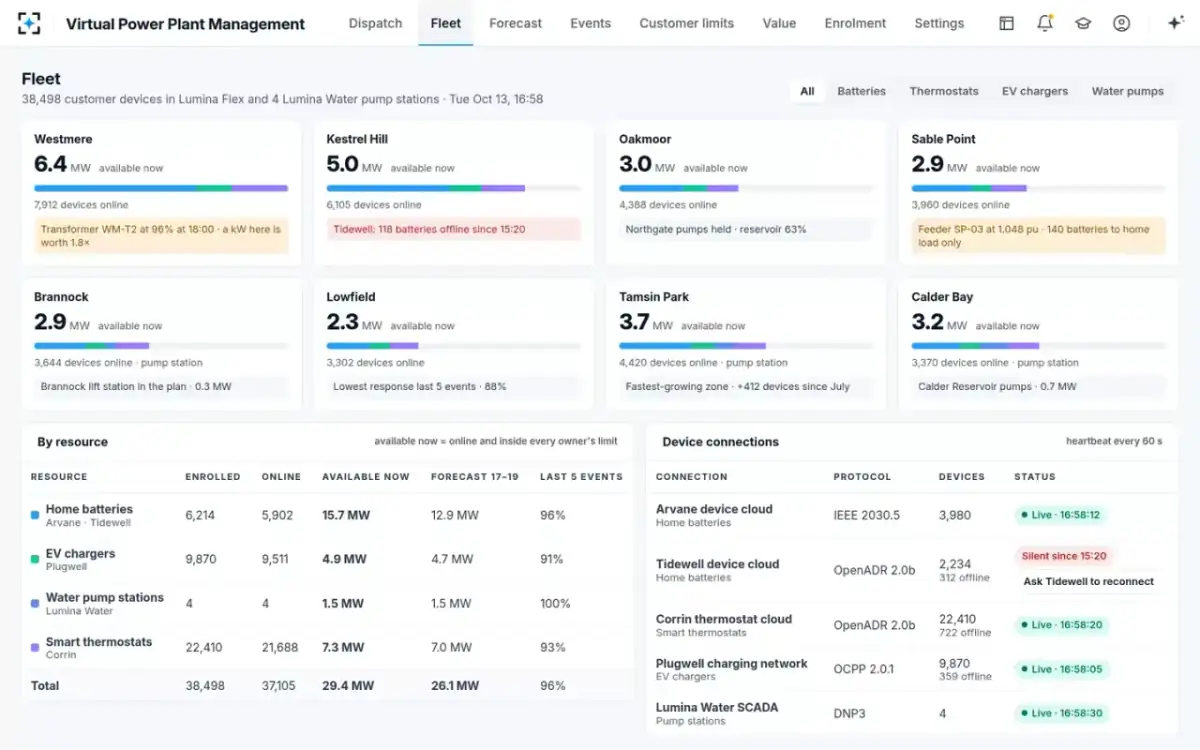The height and width of the screenshot is (750, 1200).
Task: Click the Westmere capacity bar
Action: [x=161, y=188]
